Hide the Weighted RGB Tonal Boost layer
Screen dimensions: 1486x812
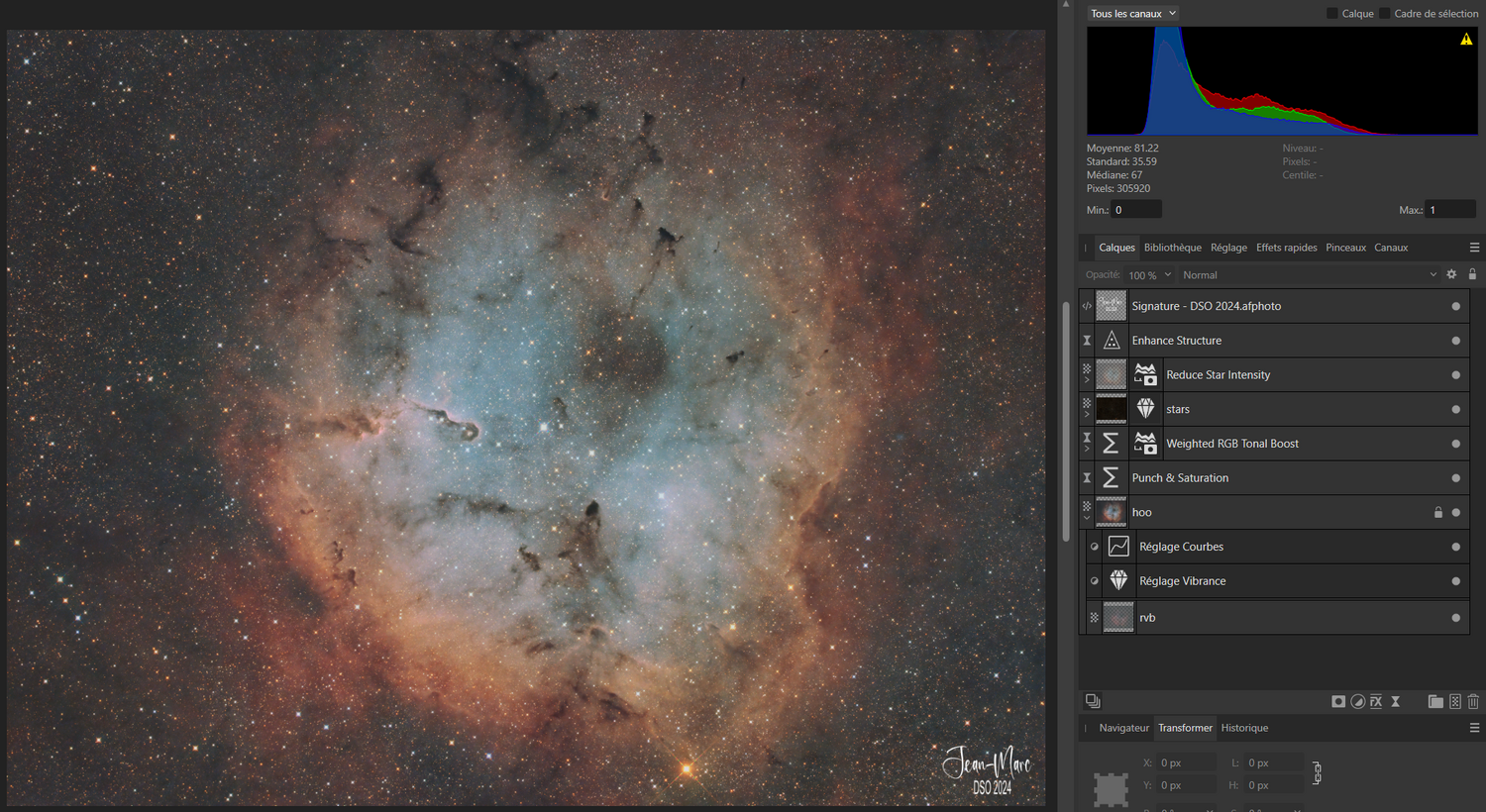(1455, 444)
